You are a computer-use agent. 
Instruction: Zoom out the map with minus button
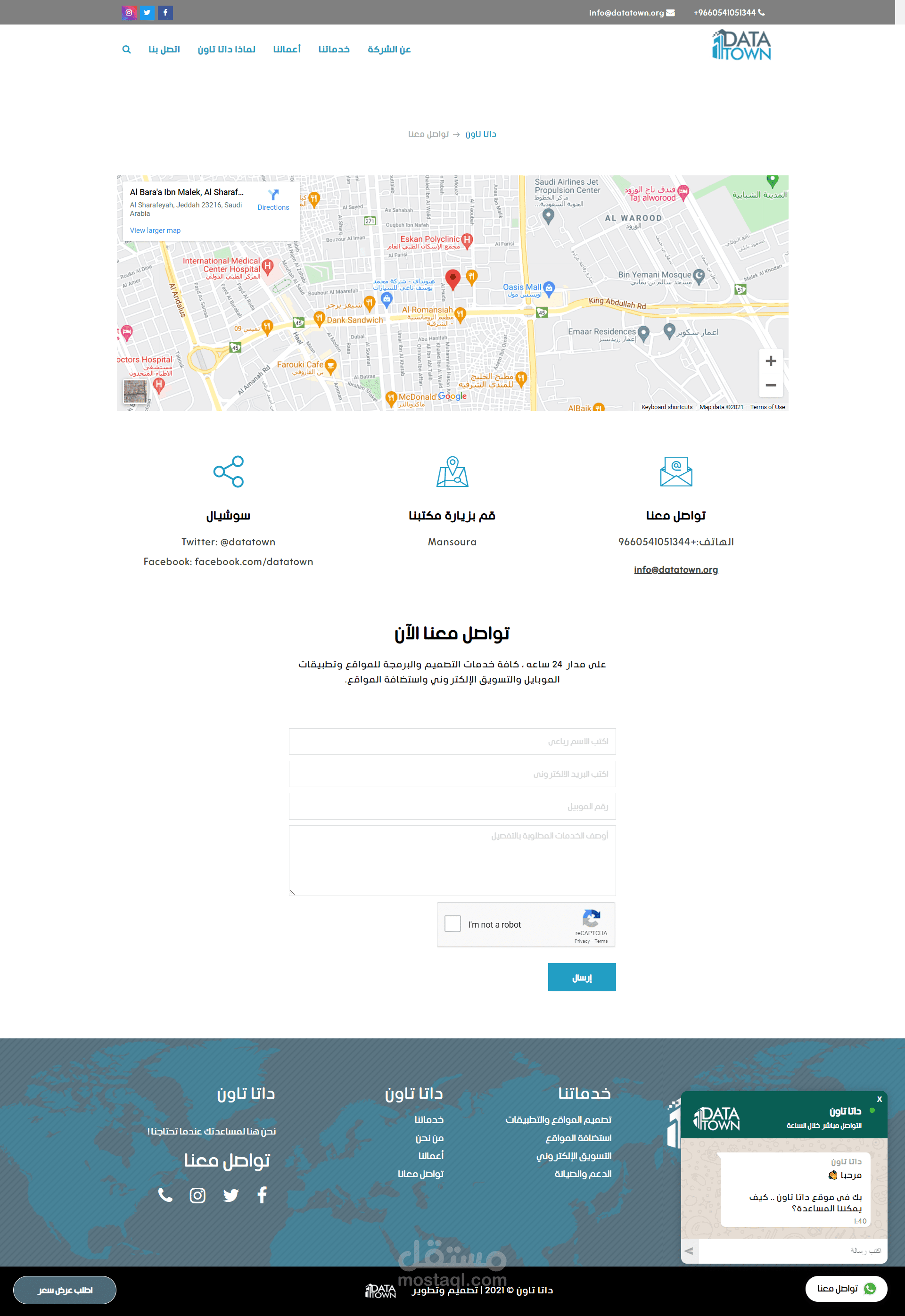click(x=771, y=385)
